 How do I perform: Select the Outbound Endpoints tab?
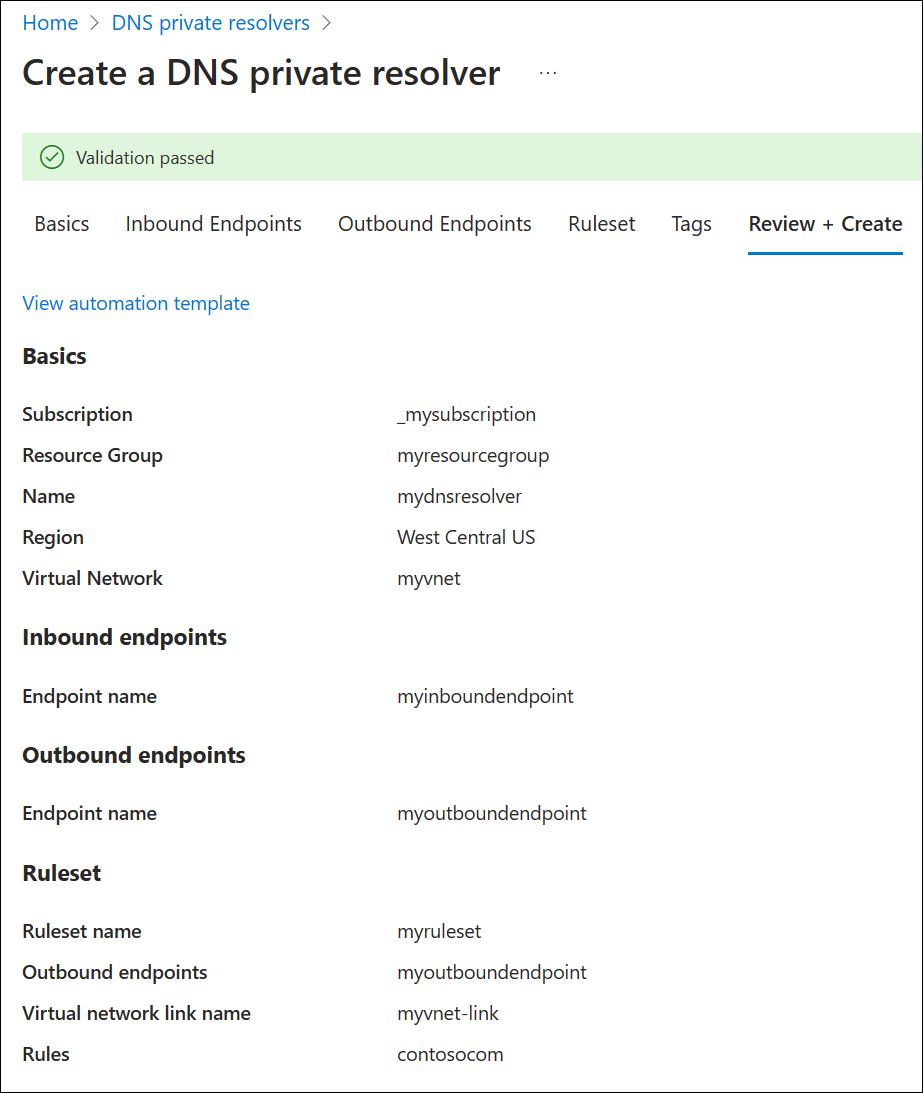click(x=434, y=224)
